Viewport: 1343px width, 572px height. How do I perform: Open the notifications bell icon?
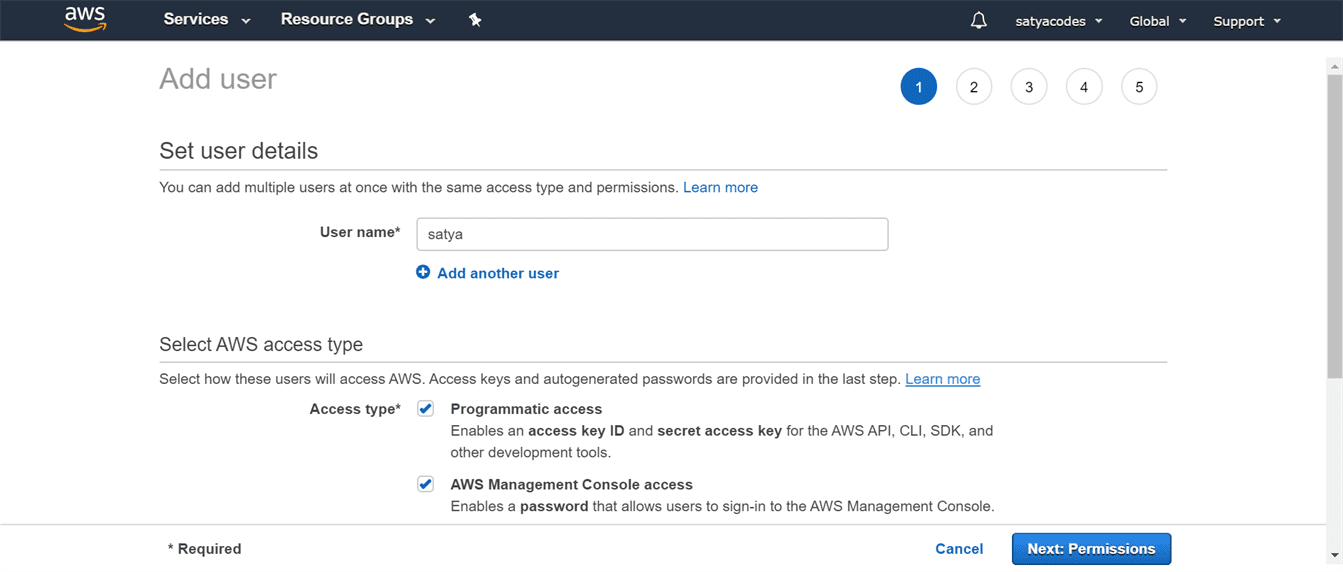978,20
